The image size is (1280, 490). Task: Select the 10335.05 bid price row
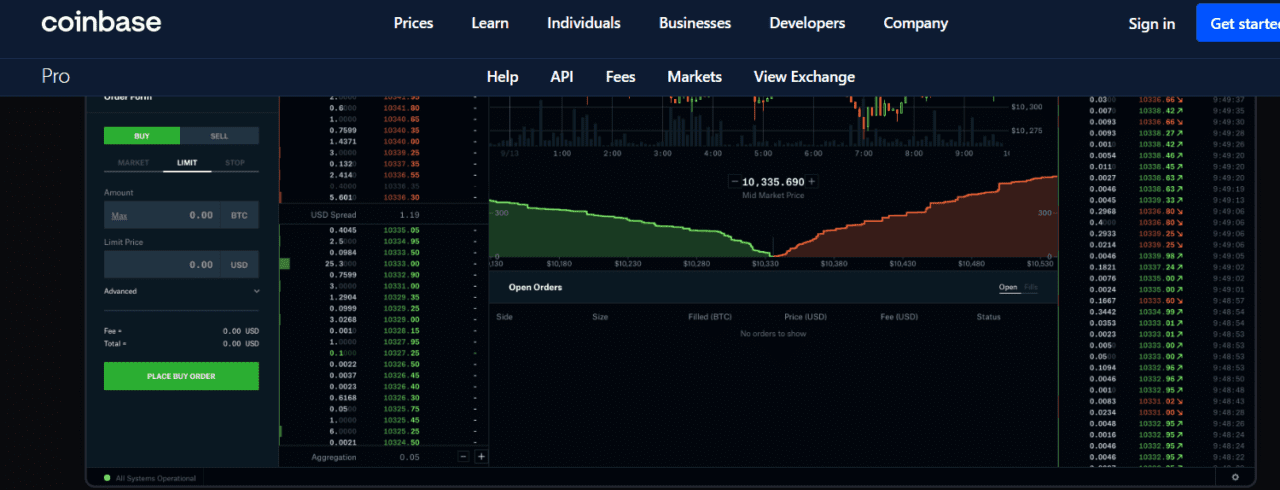[383, 230]
